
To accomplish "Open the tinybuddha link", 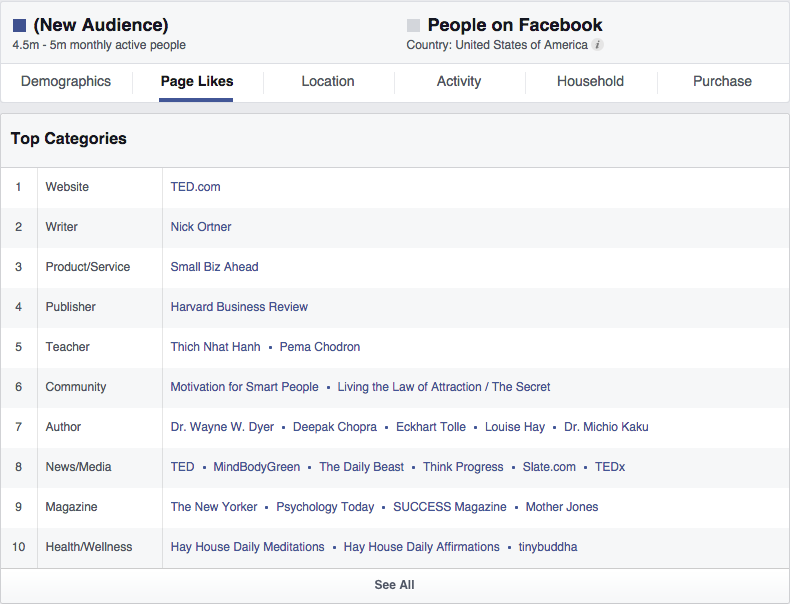I will coord(548,547).
